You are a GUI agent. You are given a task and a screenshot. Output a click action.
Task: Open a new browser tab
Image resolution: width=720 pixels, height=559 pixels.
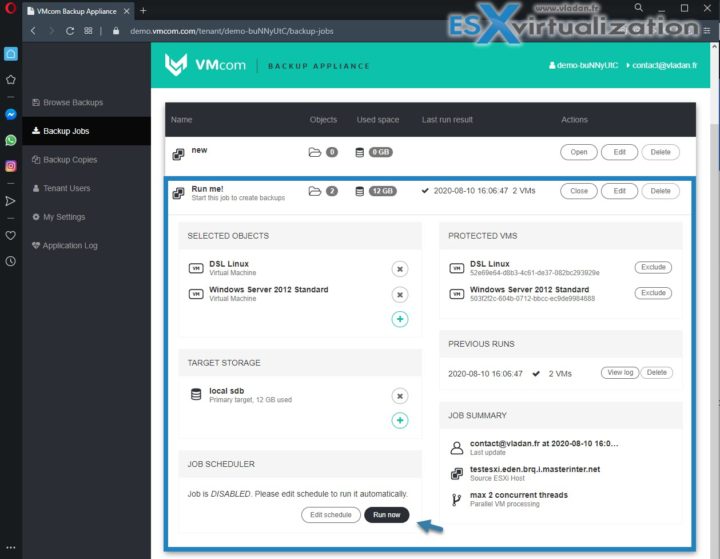point(143,11)
